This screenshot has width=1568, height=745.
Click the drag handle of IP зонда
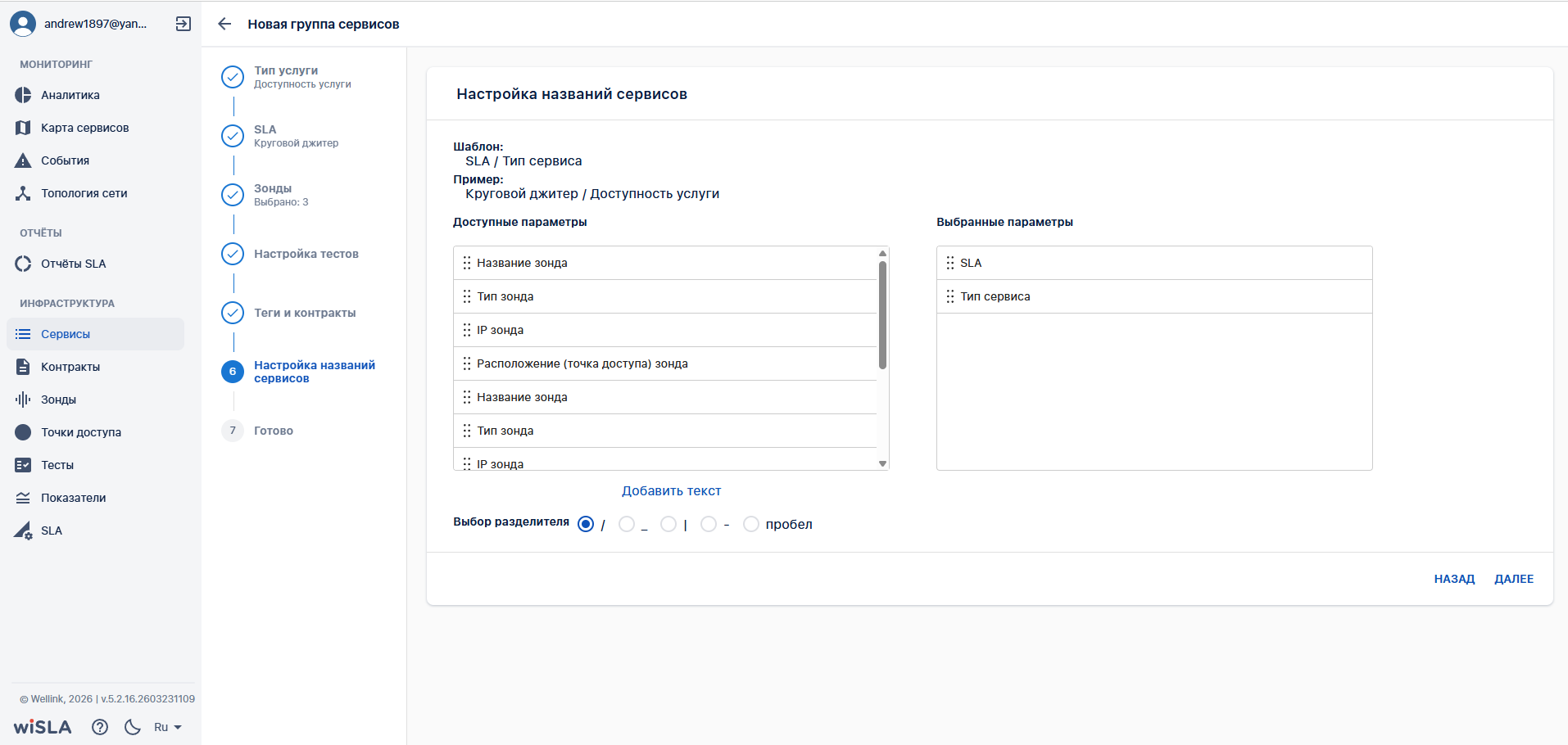coord(467,330)
